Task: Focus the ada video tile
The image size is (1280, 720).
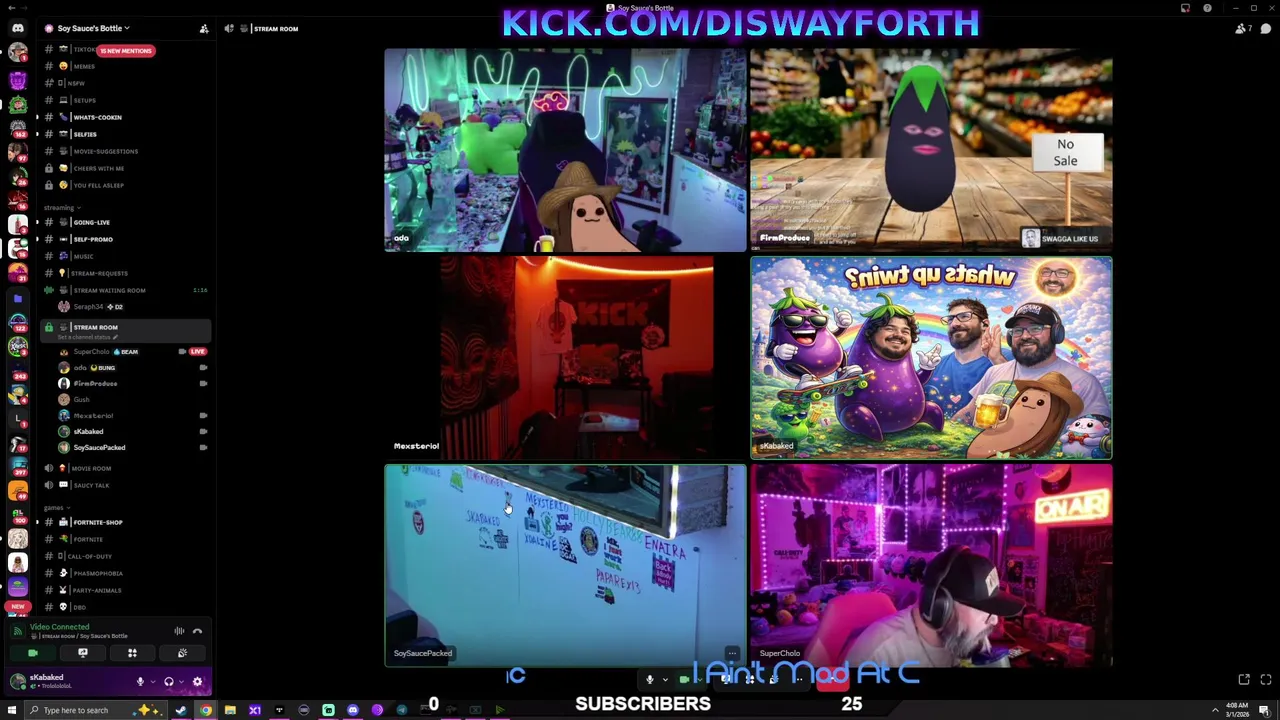Action: [565, 150]
